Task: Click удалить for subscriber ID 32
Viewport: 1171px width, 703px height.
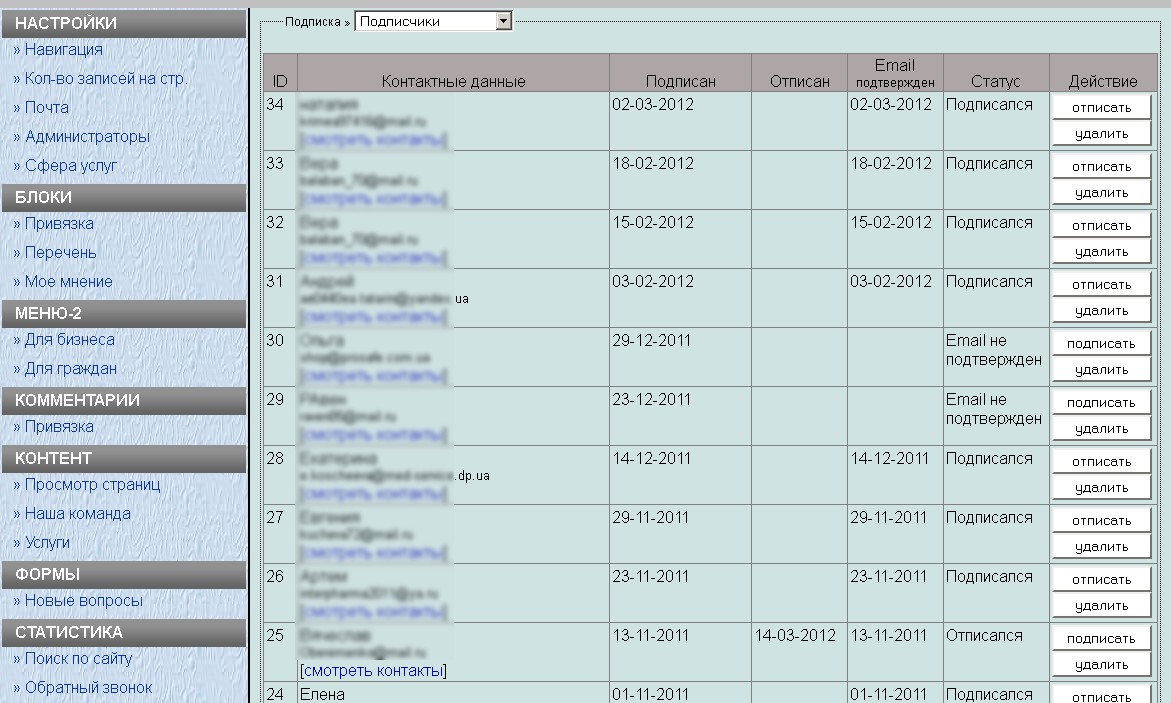Action: (x=1102, y=252)
